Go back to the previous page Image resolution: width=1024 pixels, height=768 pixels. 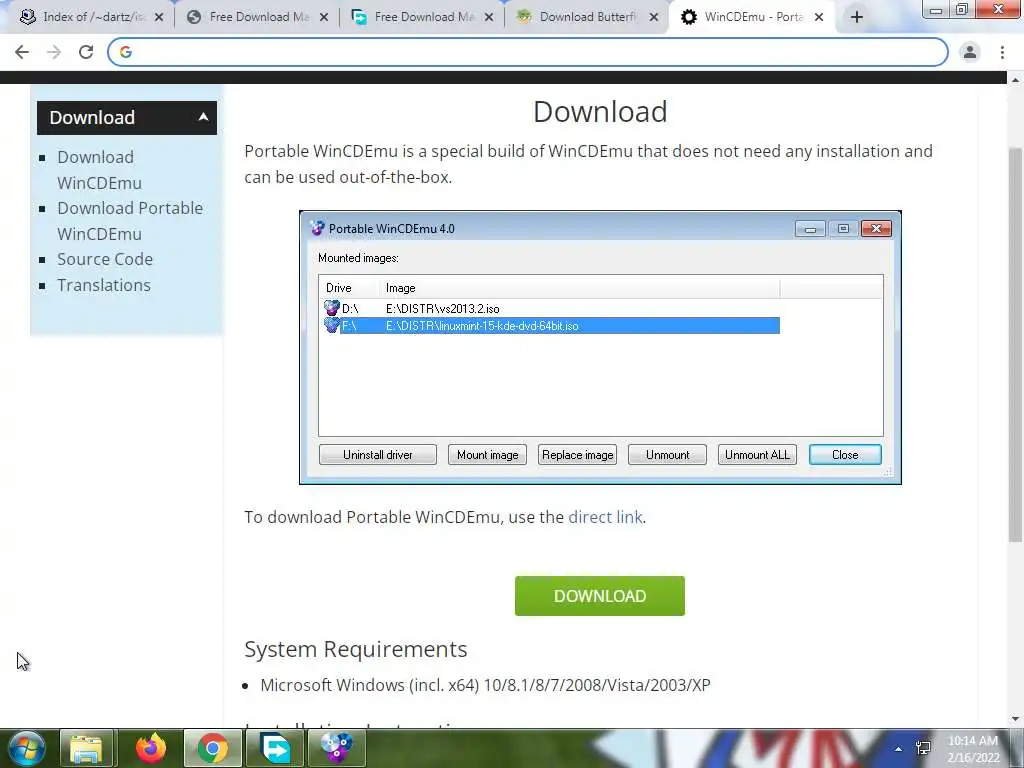[22, 52]
